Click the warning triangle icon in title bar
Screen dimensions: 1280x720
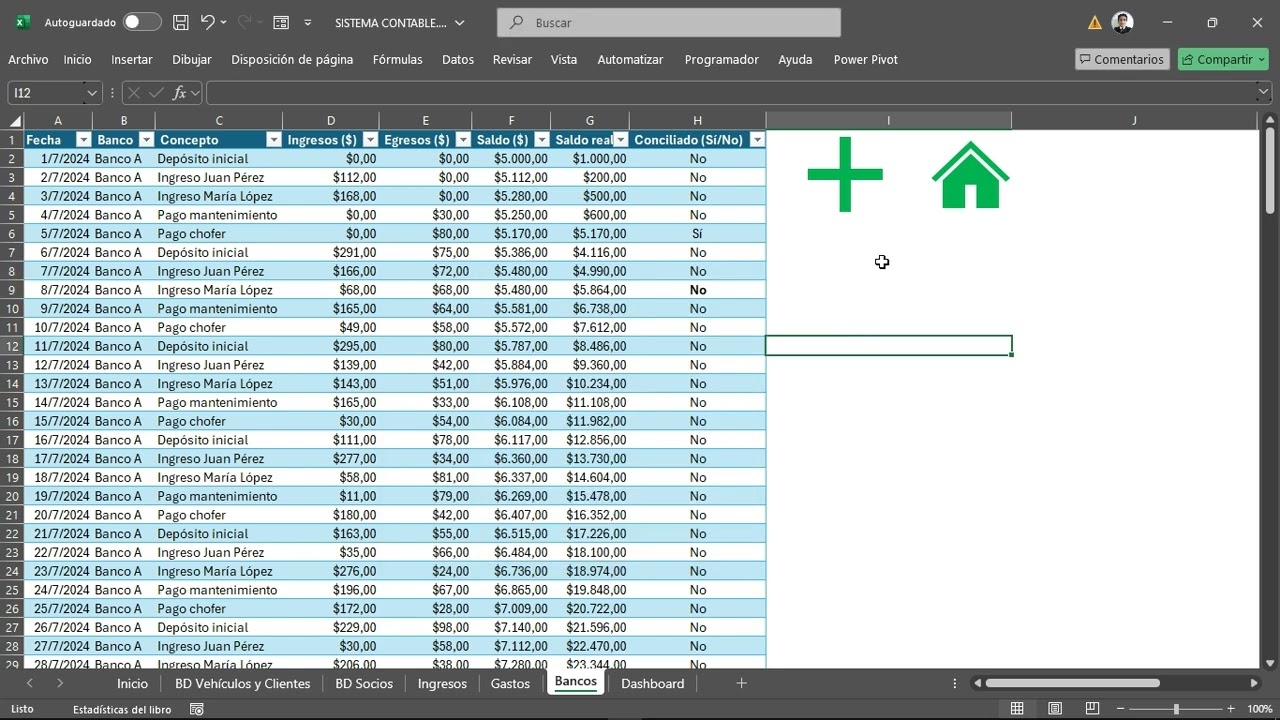point(1094,22)
